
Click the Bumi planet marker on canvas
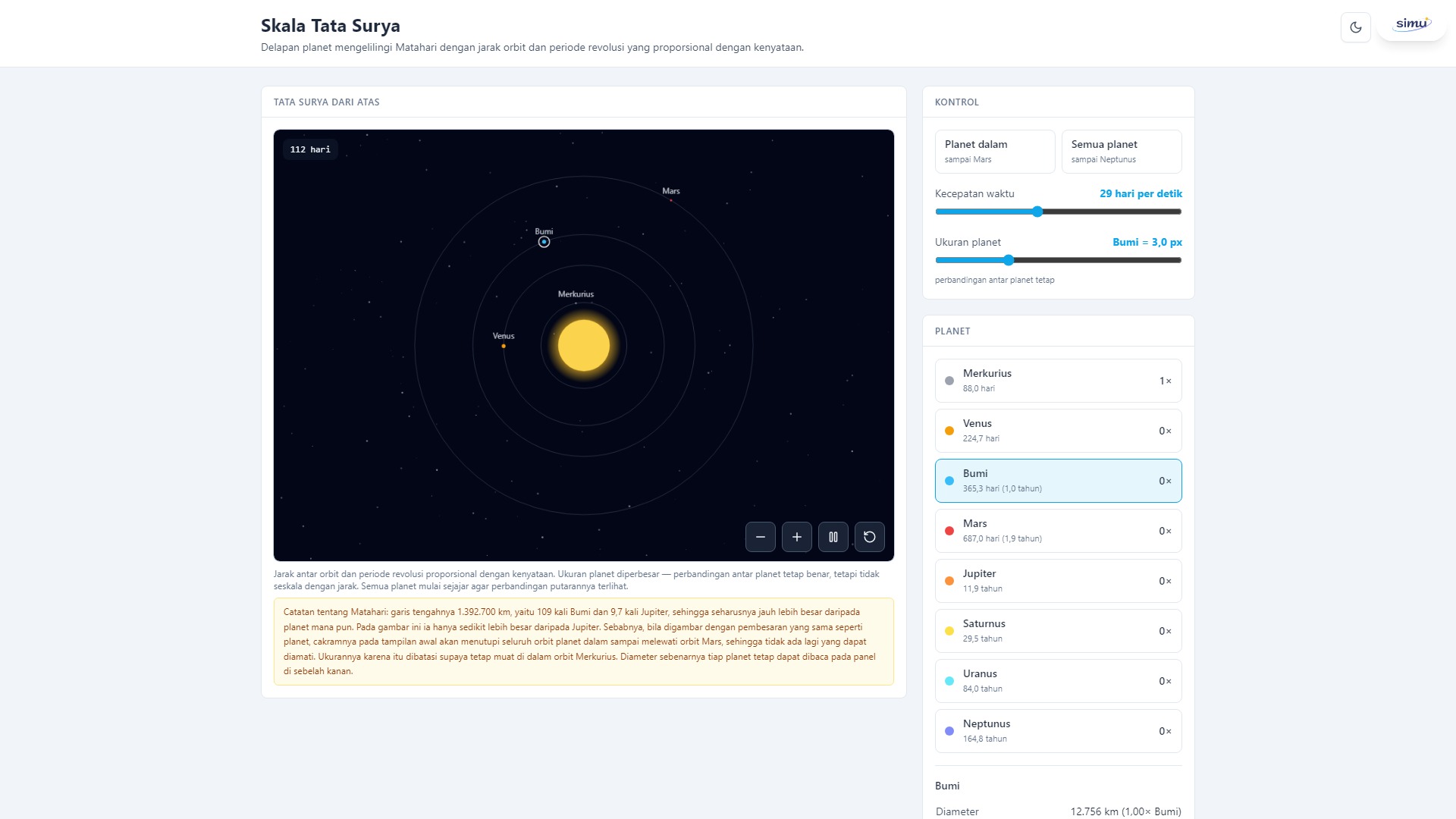[544, 243]
